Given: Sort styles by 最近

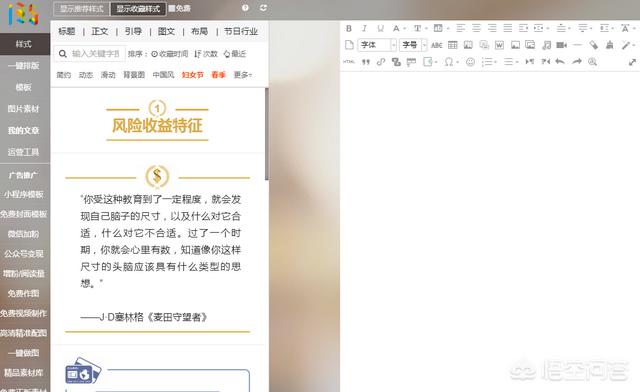Looking at the screenshot, I should (235, 53).
